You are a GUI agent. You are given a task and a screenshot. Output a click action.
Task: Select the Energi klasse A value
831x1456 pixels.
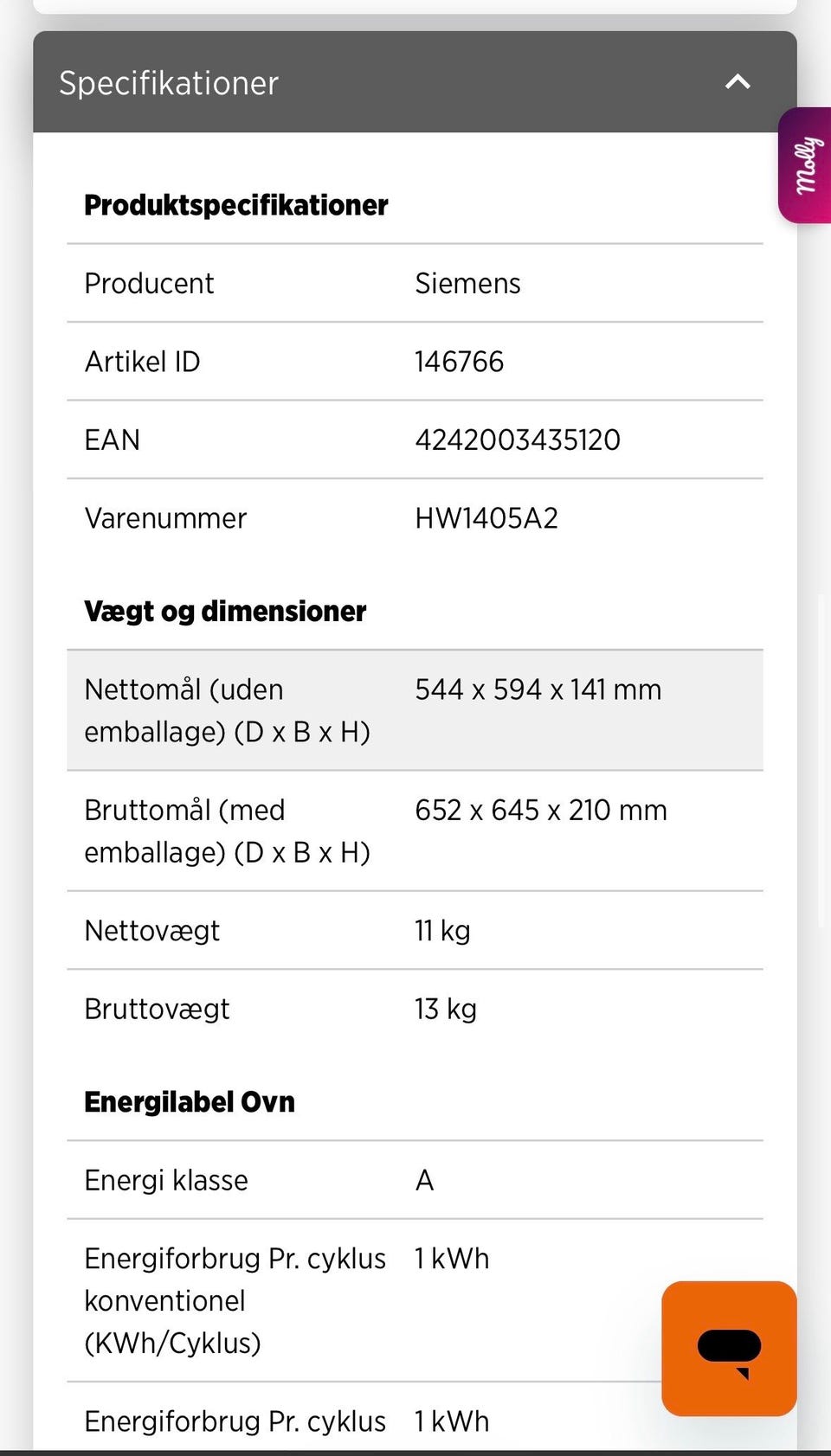click(x=424, y=1180)
